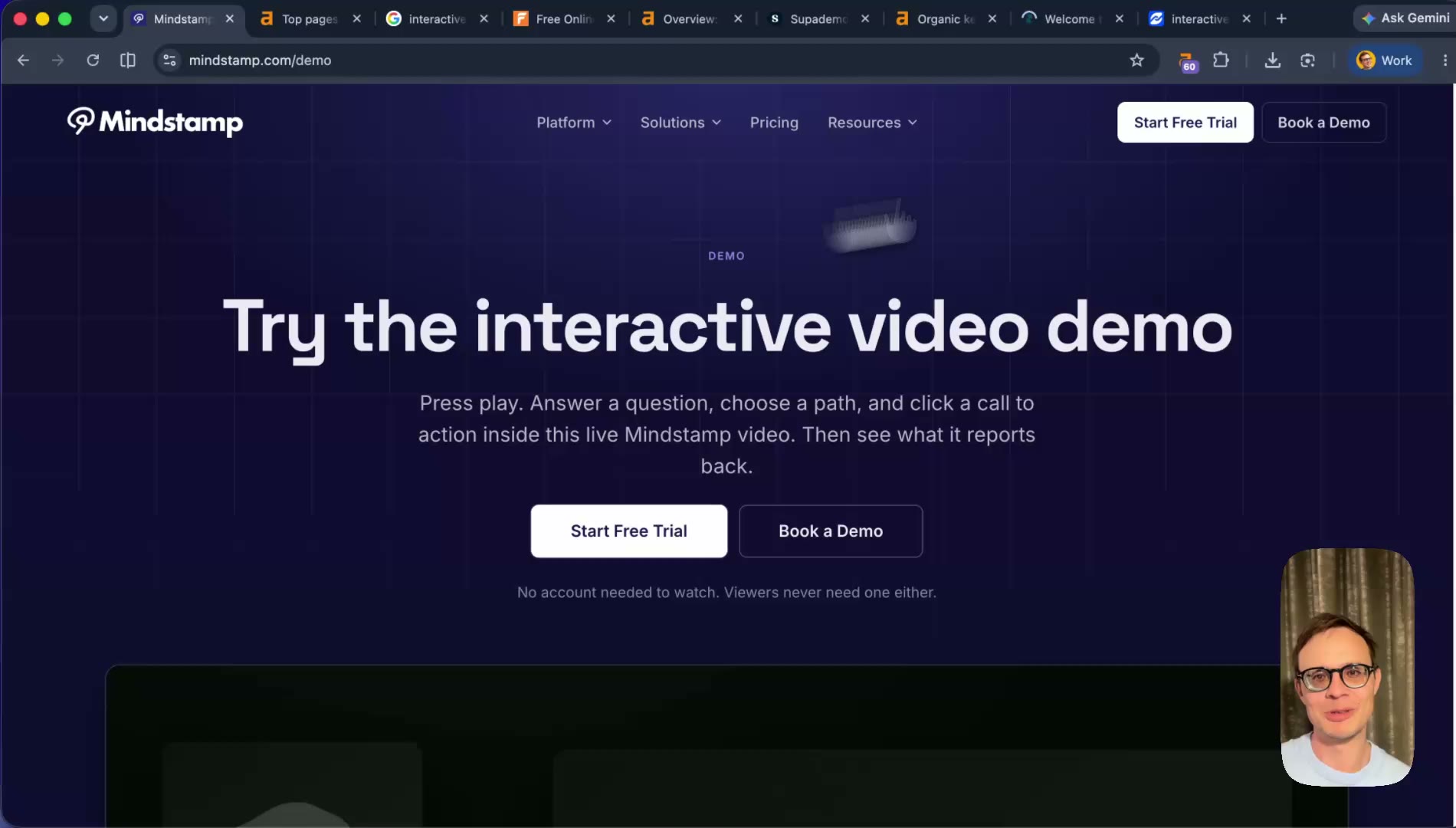Open site information icon in address bar
Image resolution: width=1456 pixels, height=828 pixels.
click(170, 60)
